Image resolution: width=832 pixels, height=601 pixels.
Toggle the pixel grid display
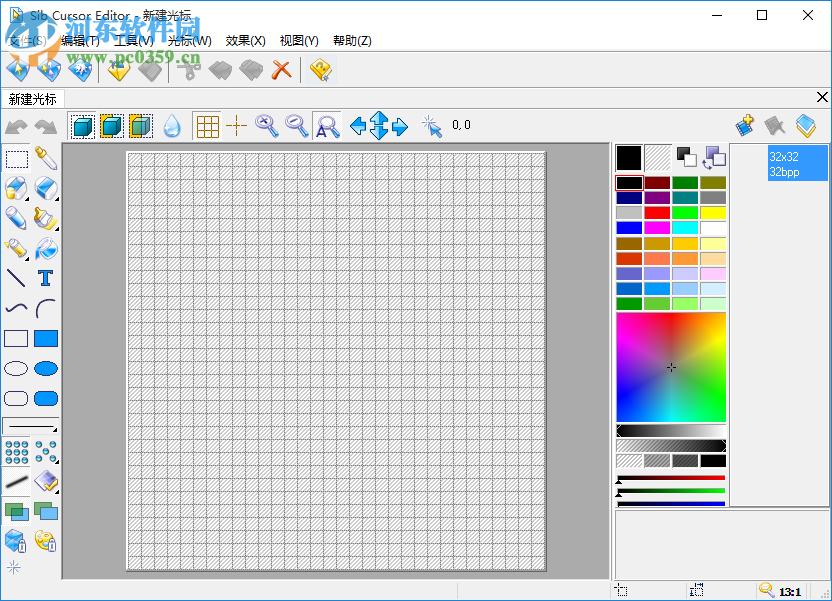click(206, 125)
